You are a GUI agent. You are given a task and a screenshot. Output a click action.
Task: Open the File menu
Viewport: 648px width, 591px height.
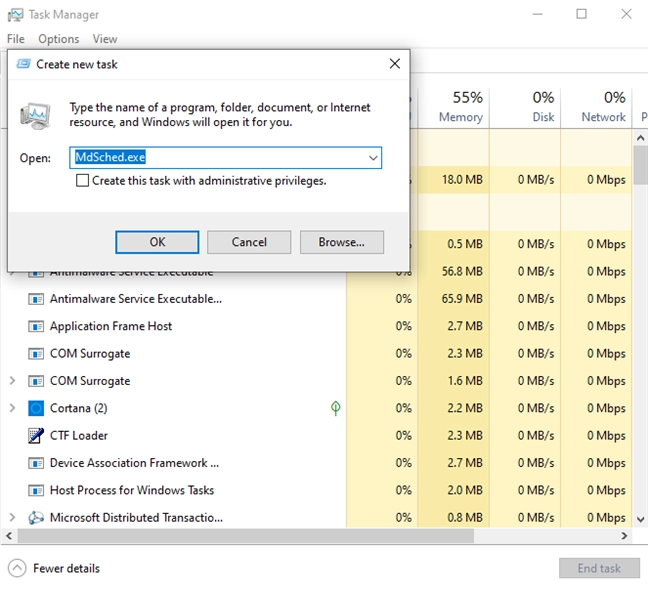pyautogui.click(x=16, y=39)
